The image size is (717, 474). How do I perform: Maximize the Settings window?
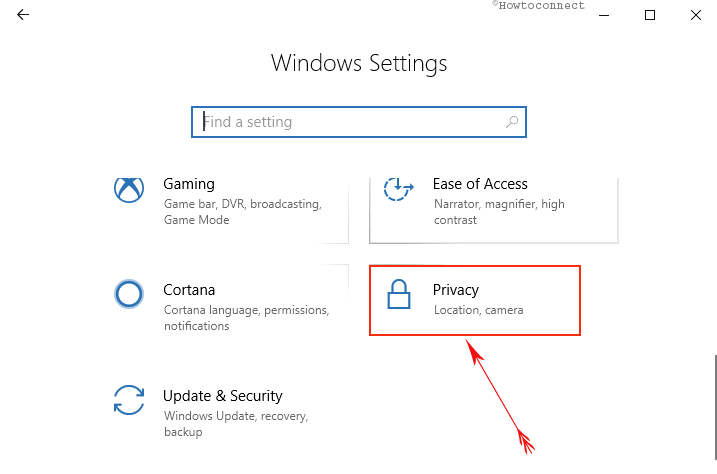(x=650, y=15)
